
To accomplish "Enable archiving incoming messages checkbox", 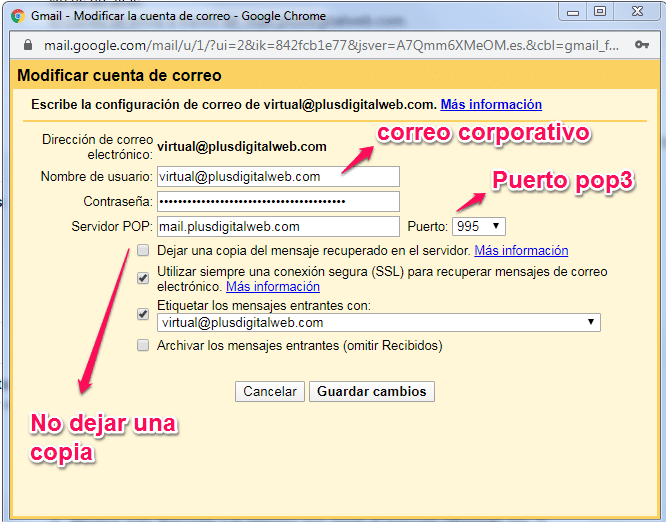I will pyautogui.click(x=143, y=345).
